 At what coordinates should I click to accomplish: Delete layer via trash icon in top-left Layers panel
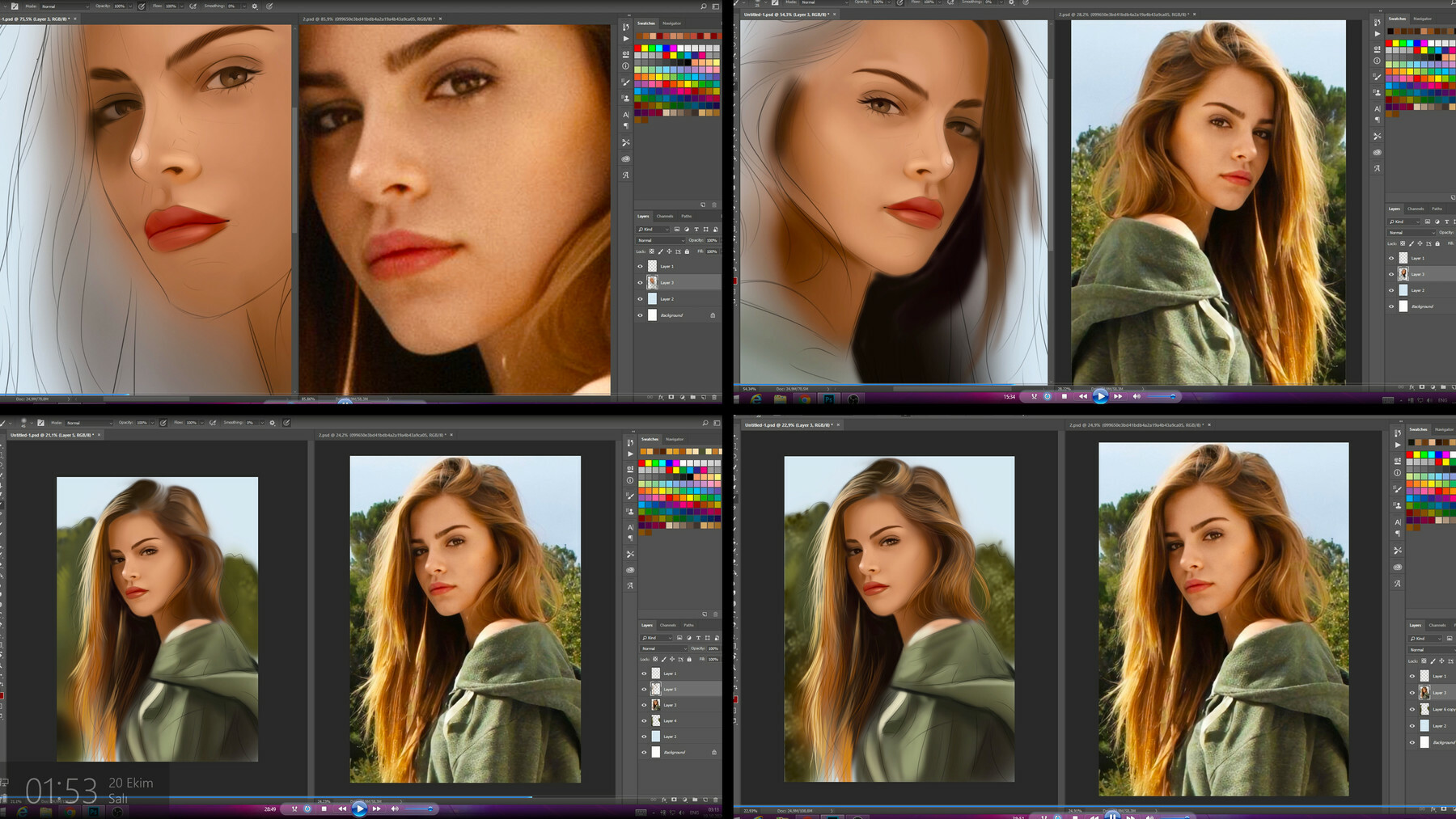pyautogui.click(x=714, y=397)
